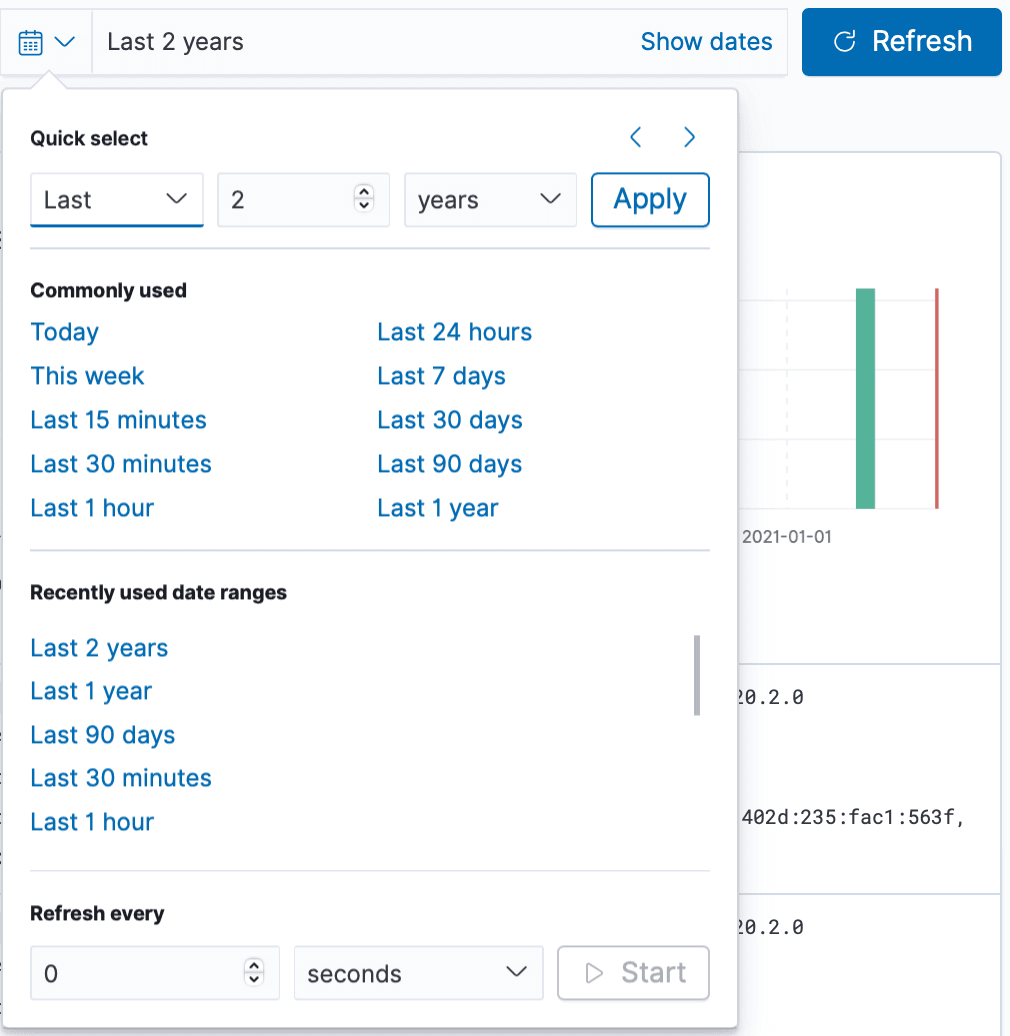The image size is (1010, 1036).
Task: Click the green histogram bar
Action: 865,398
